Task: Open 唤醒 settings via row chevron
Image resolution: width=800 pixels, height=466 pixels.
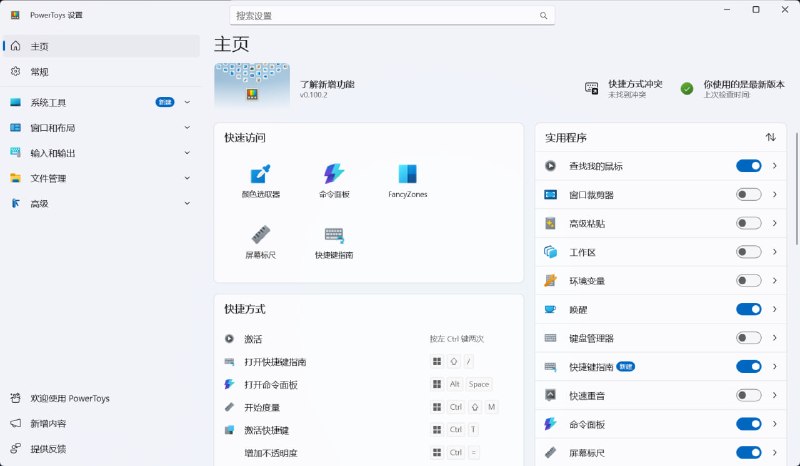Action: pos(774,309)
